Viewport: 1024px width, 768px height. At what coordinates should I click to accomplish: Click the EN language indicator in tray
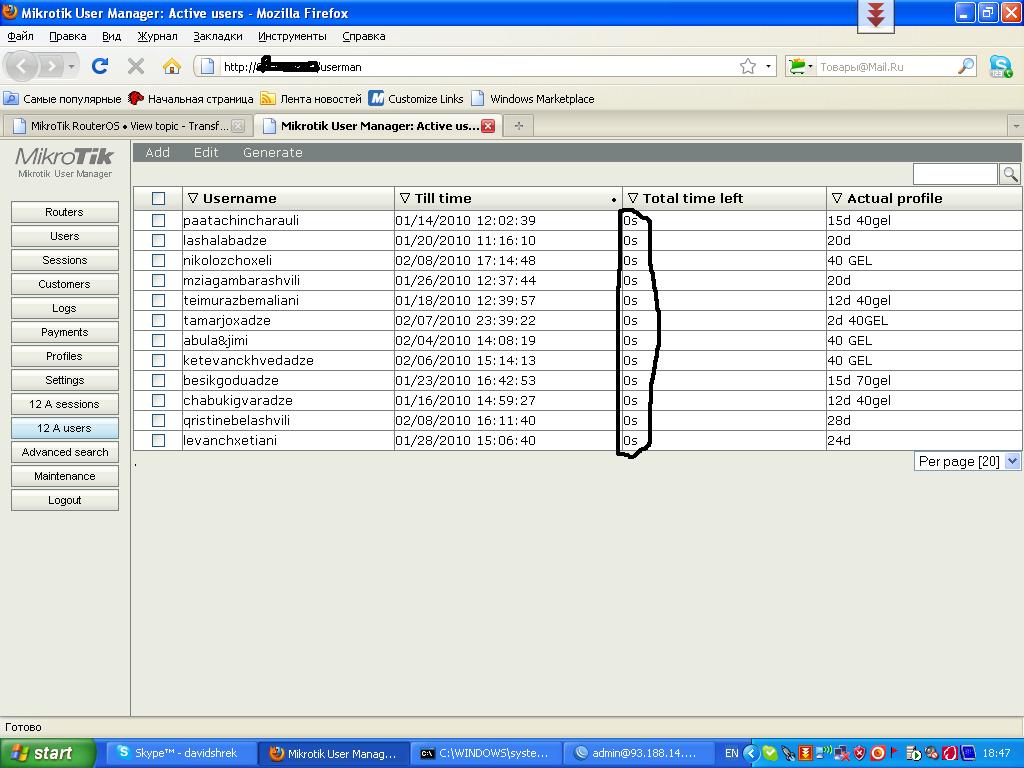click(731, 753)
